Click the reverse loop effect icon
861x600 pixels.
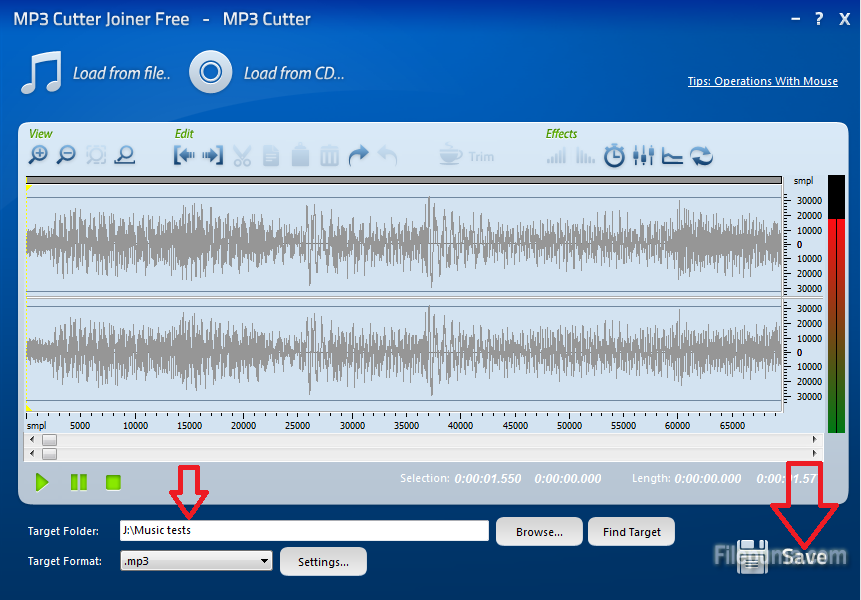(x=699, y=156)
